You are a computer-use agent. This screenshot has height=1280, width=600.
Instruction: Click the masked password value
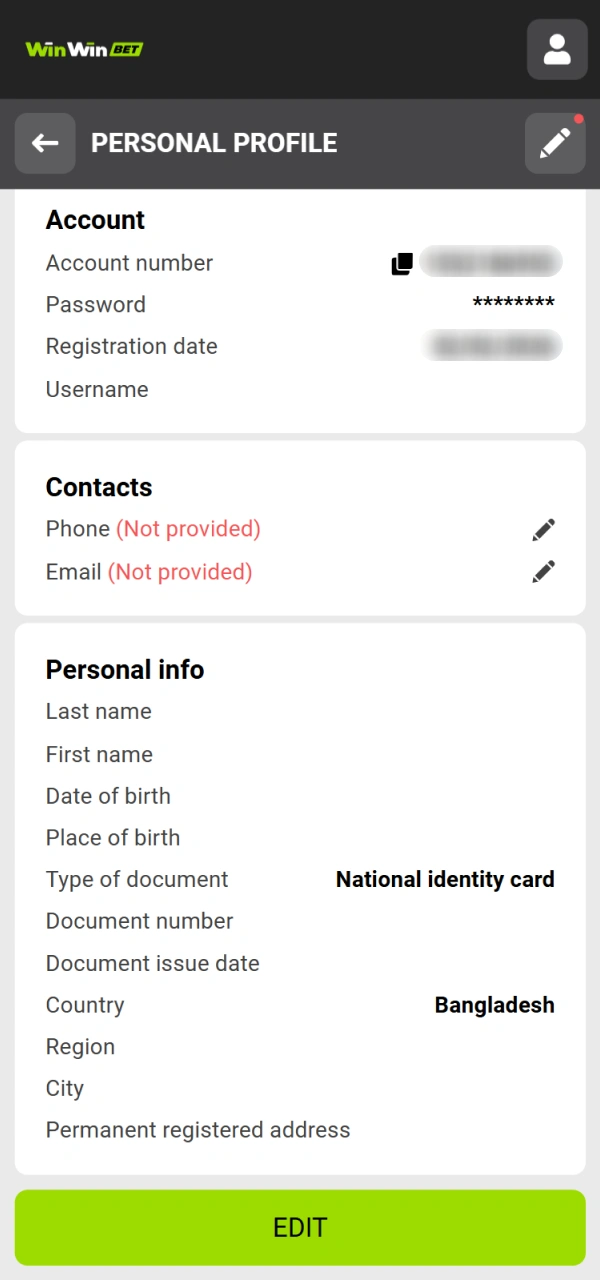click(x=513, y=305)
